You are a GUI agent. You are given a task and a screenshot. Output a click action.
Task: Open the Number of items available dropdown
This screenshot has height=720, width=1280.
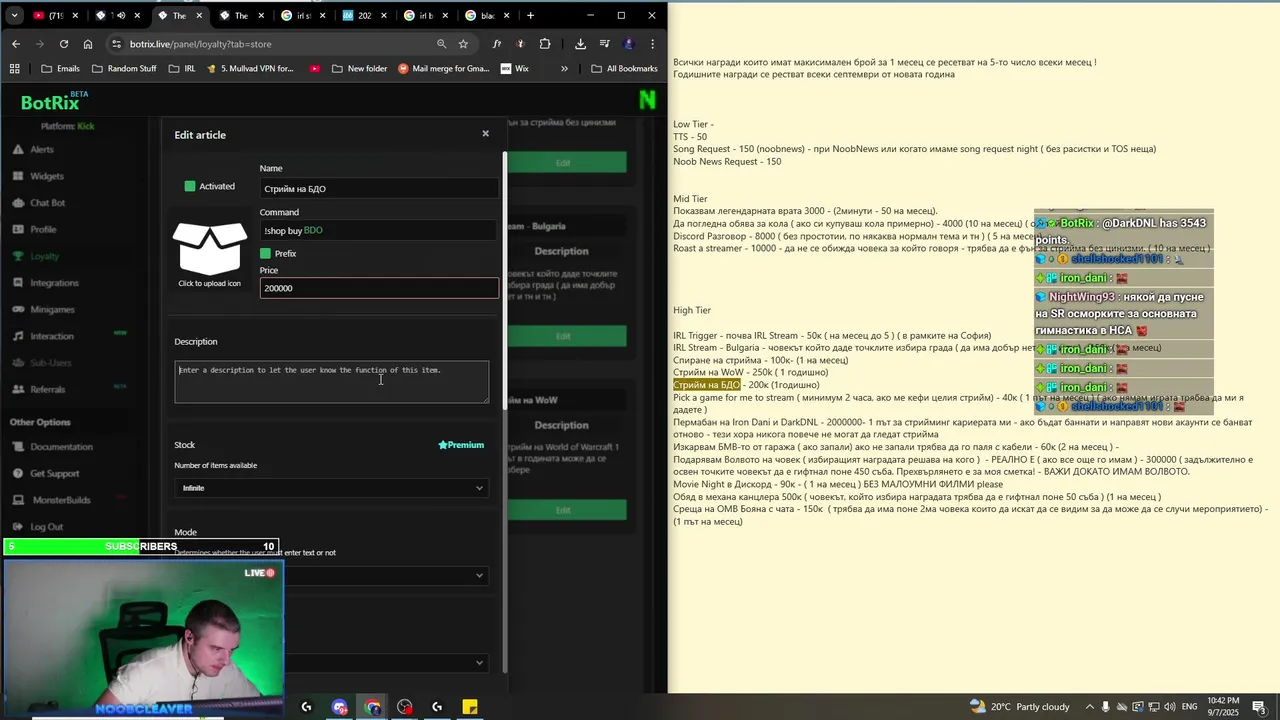[x=332, y=488]
